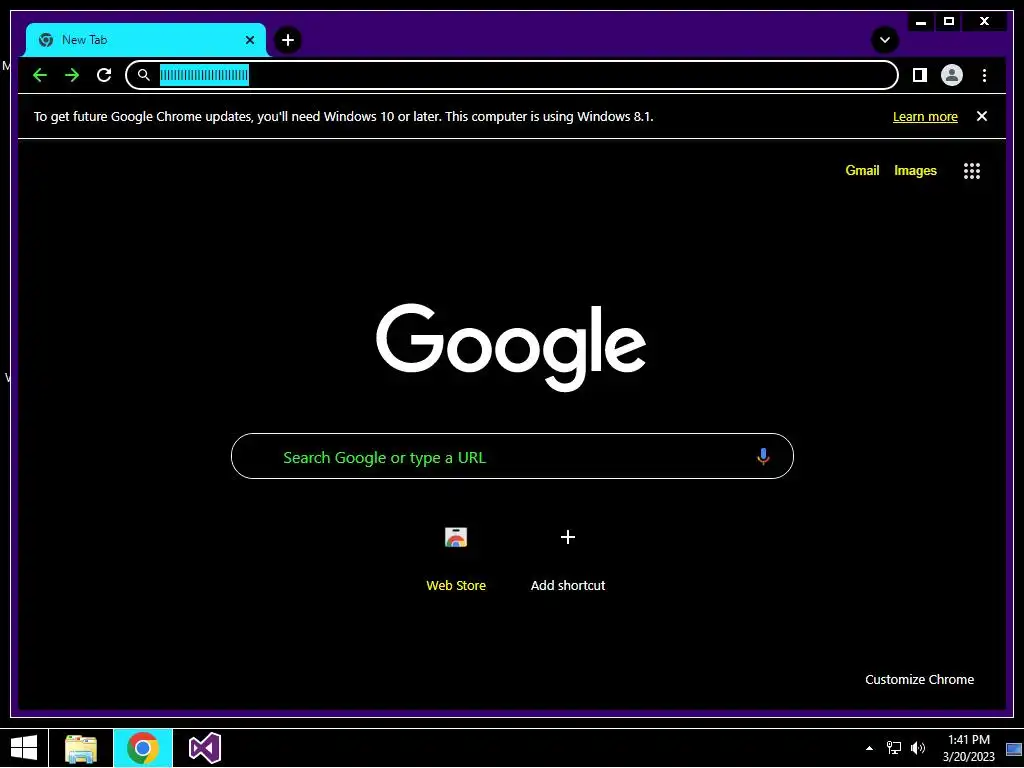
Task: Click Customize Chrome button
Action: click(x=920, y=679)
